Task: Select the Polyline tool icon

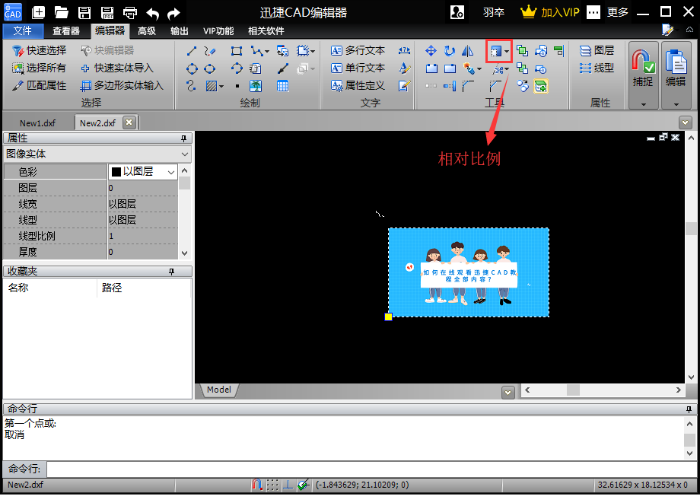Action: (256, 51)
